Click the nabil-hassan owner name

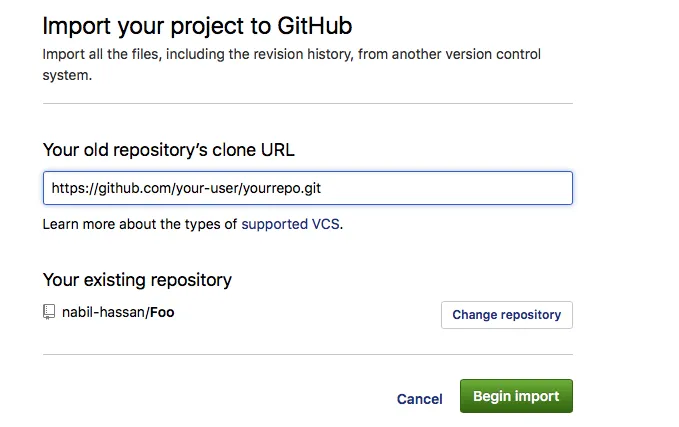[103, 313]
